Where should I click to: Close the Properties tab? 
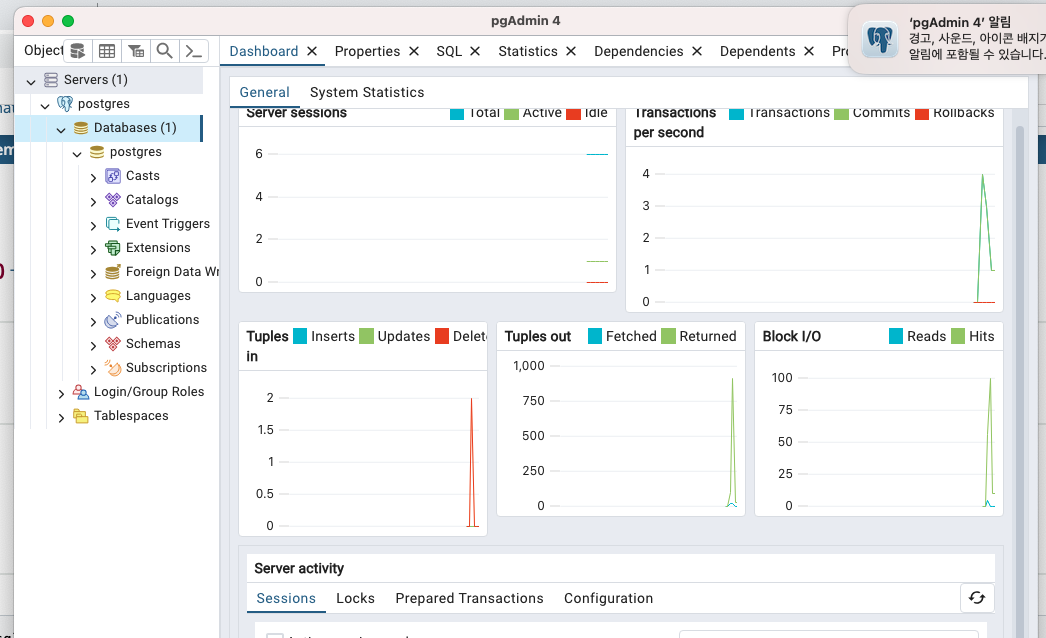click(414, 51)
